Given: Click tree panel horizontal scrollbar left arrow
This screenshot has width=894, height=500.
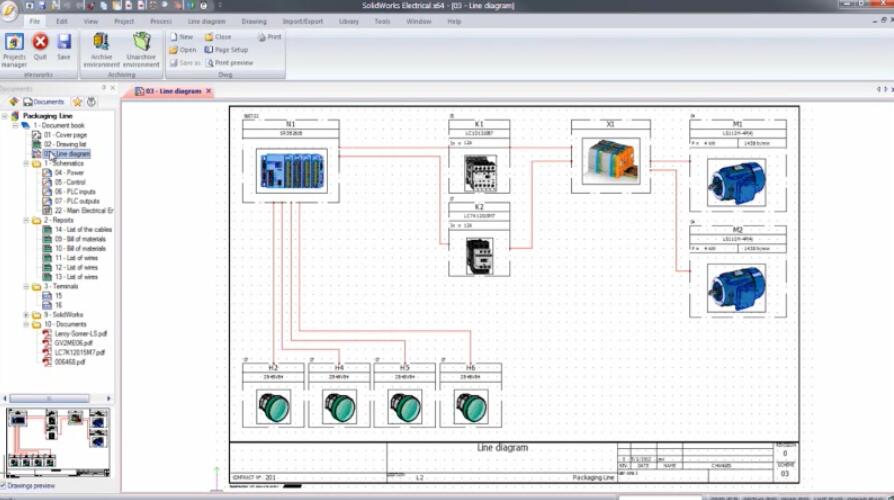Looking at the screenshot, I should [5, 399].
